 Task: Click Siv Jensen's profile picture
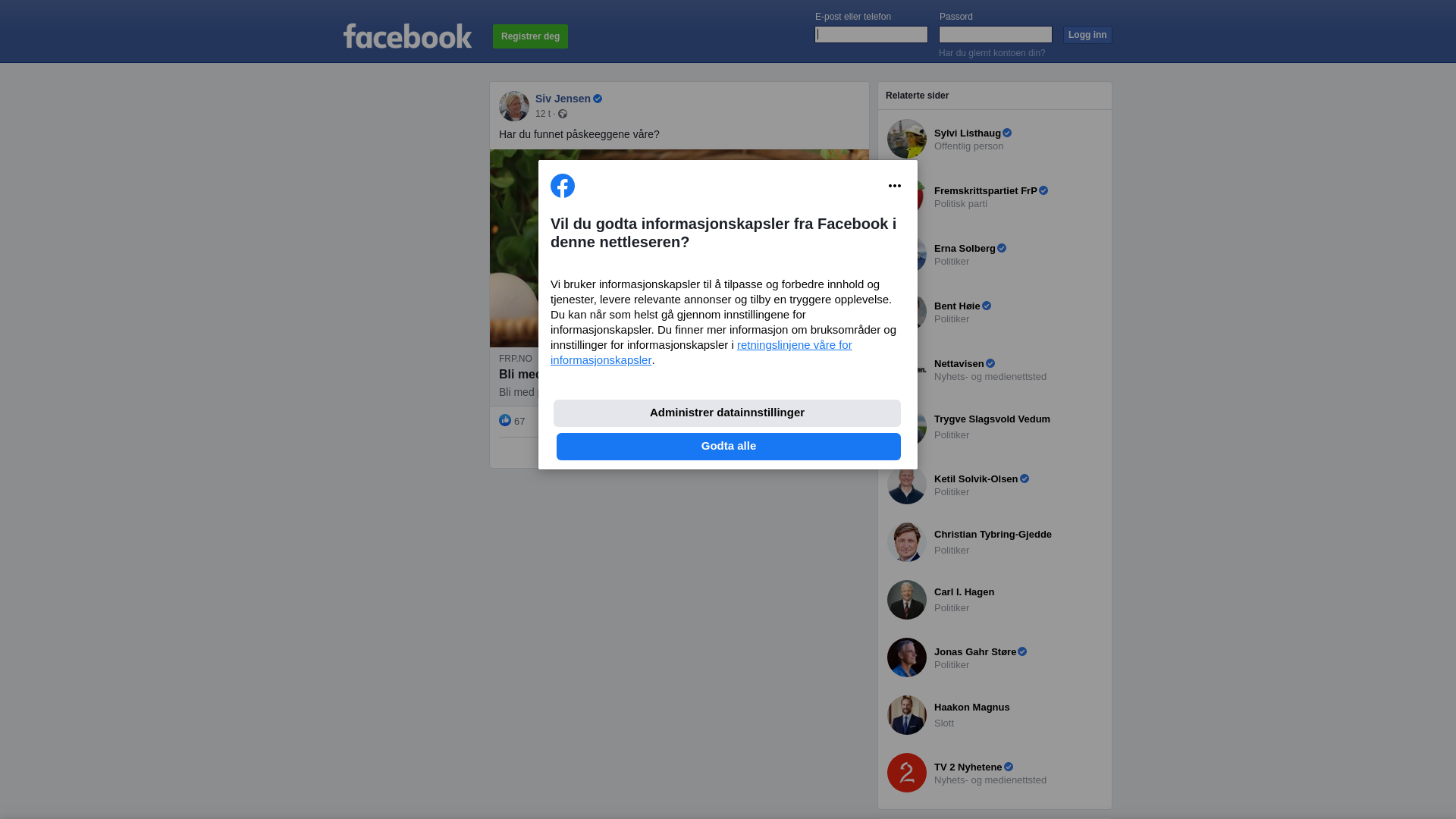click(514, 106)
